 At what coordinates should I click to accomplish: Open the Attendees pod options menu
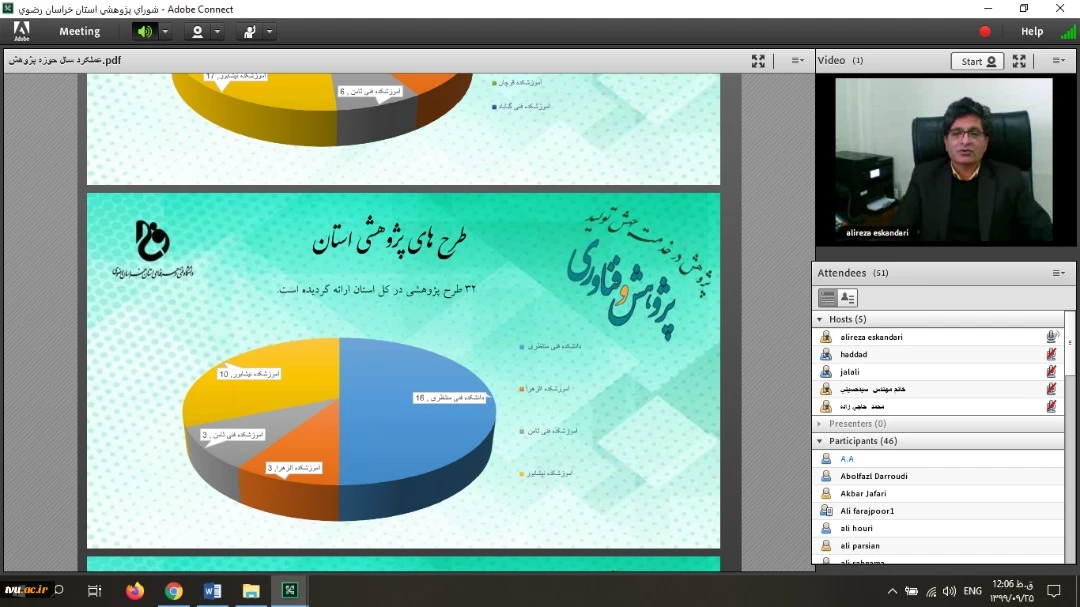[1058, 273]
